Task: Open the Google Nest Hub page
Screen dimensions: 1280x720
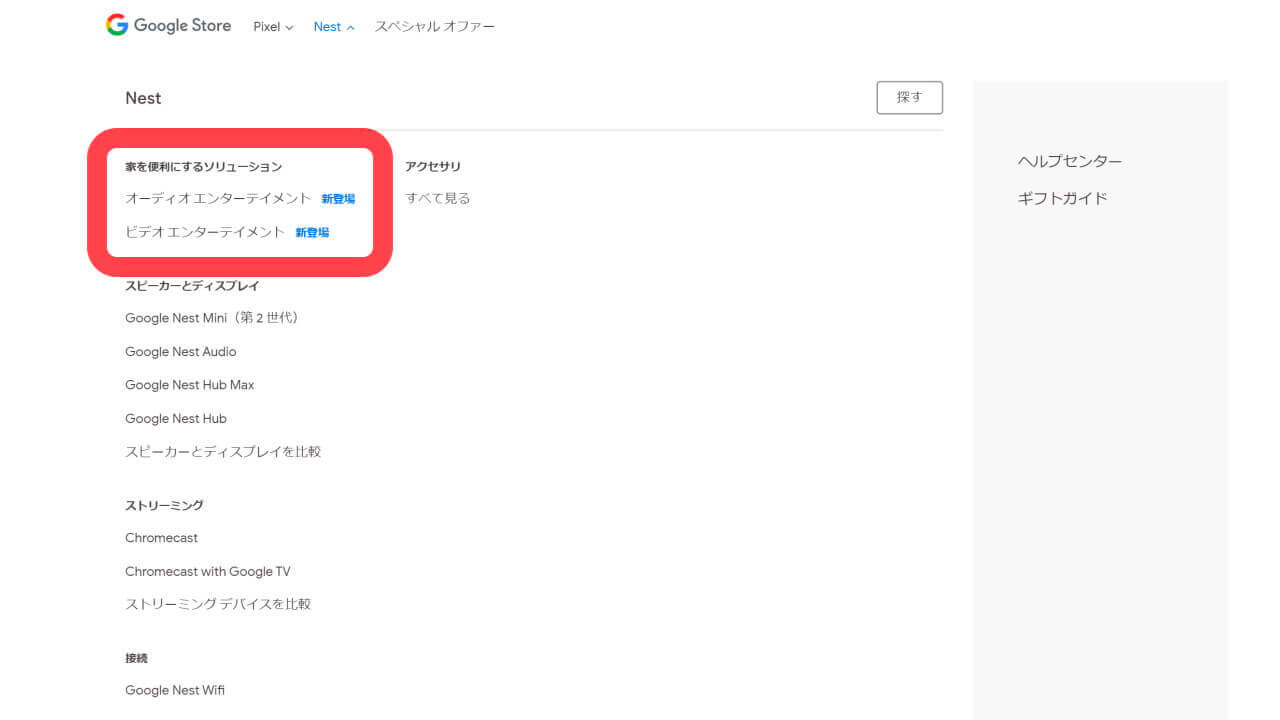Action: (x=176, y=418)
